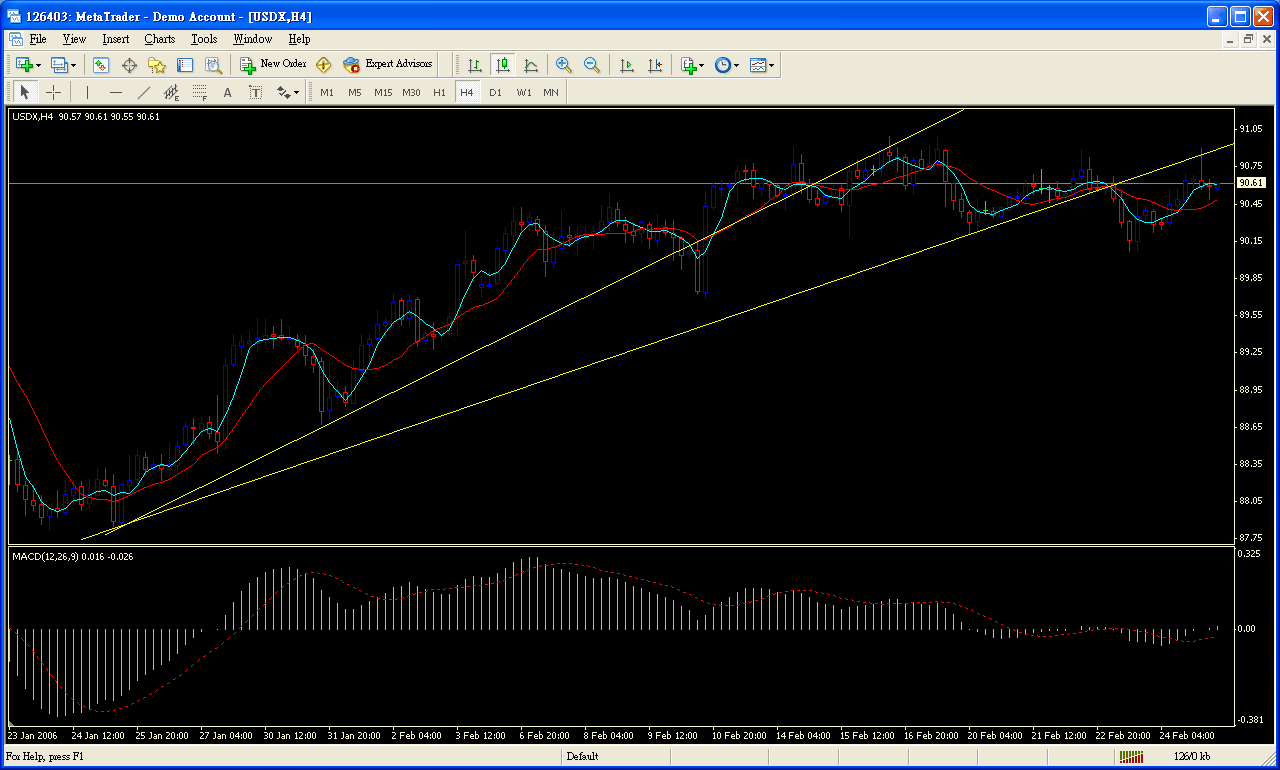Toggle Chart Shift from right border
Viewport: 1280px width, 770px height.
655,65
